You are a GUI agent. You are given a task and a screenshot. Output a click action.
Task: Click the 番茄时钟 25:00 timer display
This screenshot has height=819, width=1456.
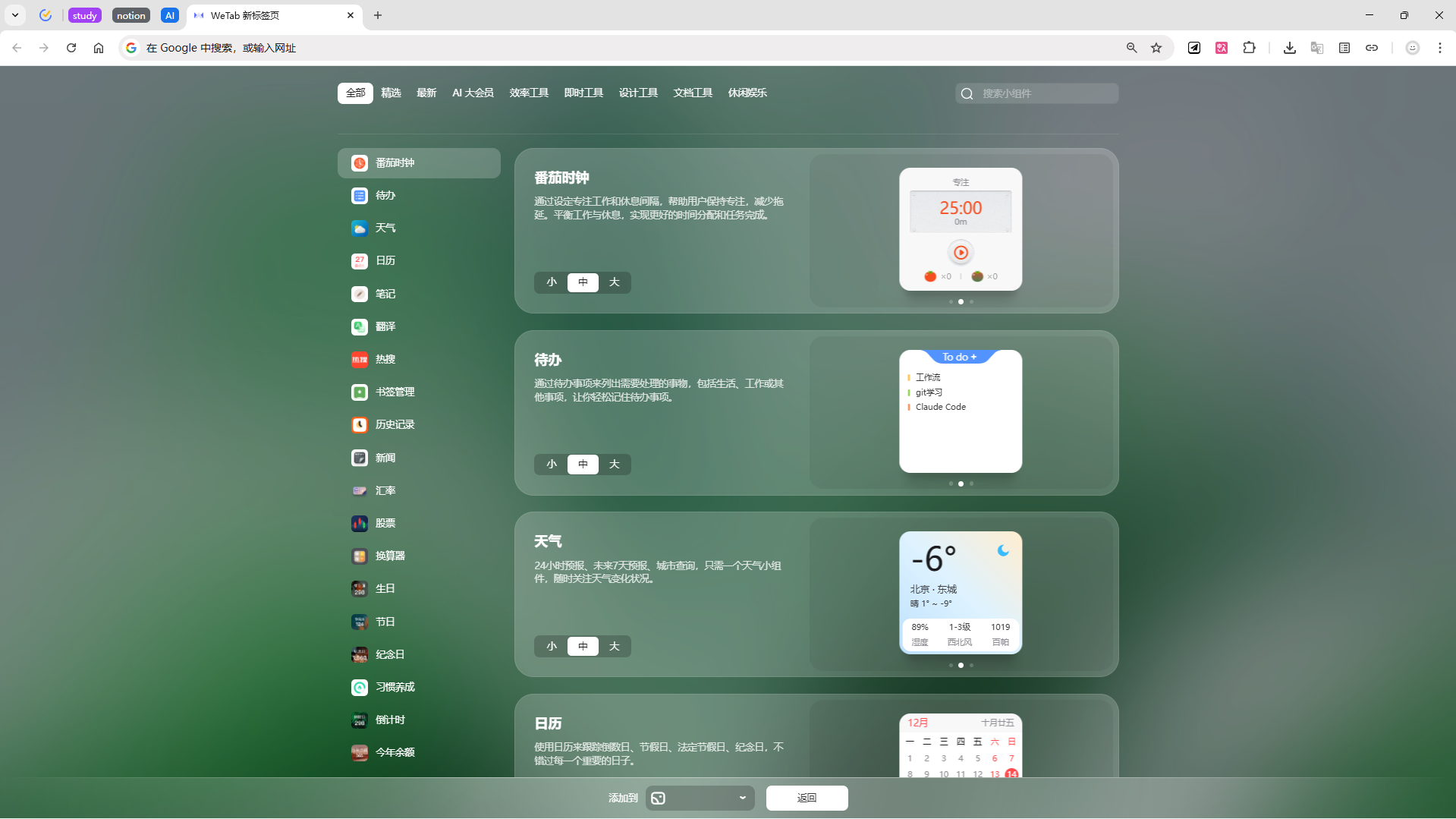(x=961, y=212)
